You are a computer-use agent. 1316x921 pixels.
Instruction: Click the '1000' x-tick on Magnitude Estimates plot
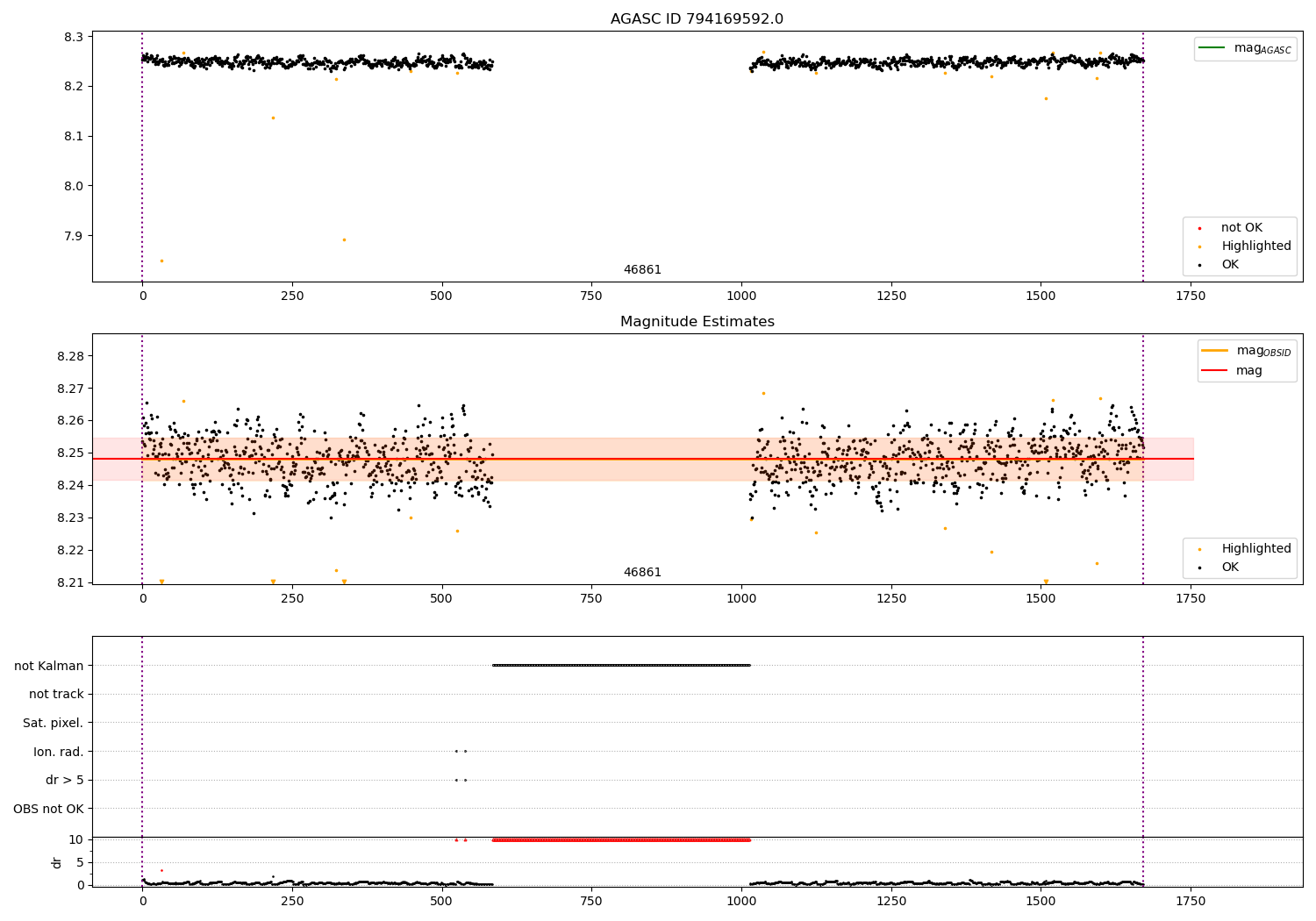741,599
